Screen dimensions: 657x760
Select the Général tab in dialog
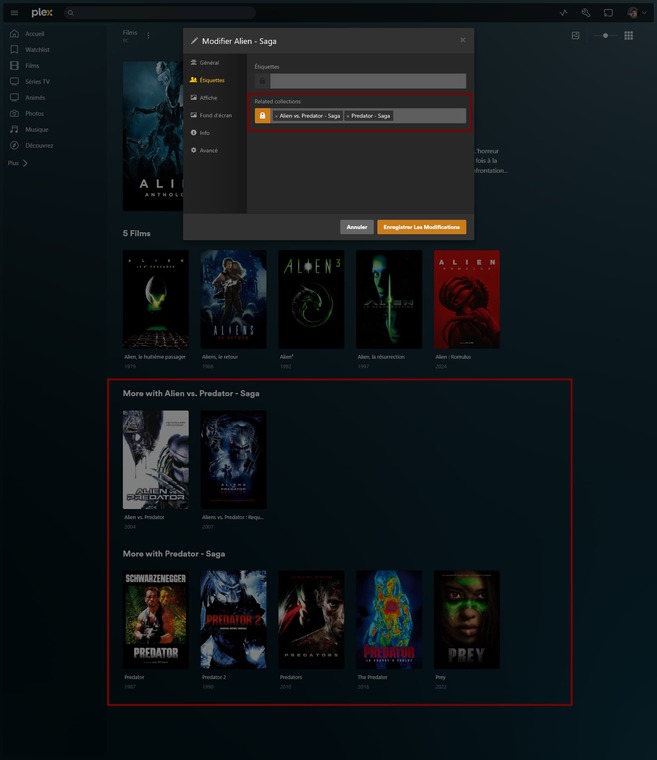205,63
